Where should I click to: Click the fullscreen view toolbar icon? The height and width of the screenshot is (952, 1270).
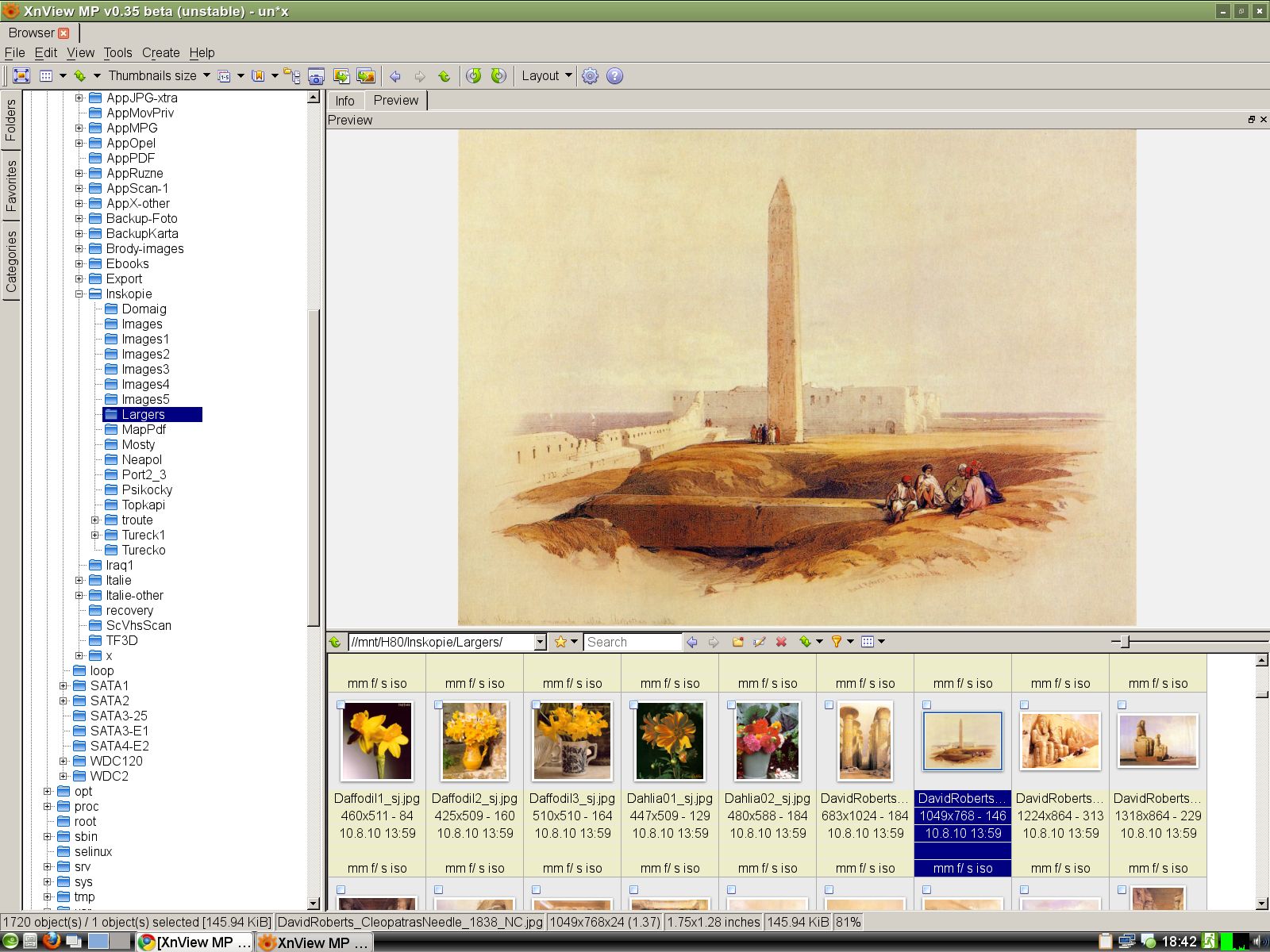click(21, 76)
